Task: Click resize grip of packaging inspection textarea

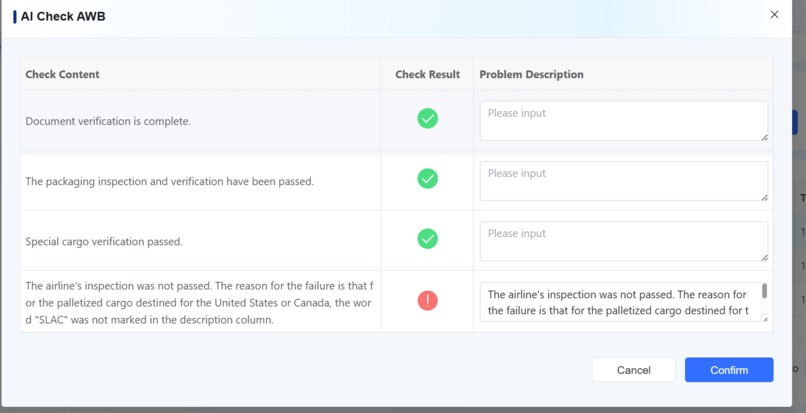Action: point(764,197)
